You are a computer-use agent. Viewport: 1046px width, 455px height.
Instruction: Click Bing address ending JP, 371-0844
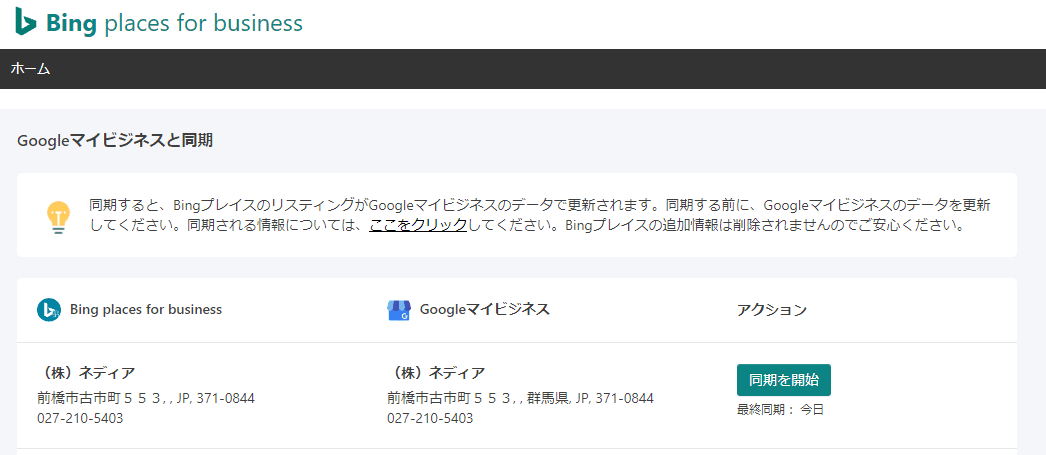(x=146, y=398)
